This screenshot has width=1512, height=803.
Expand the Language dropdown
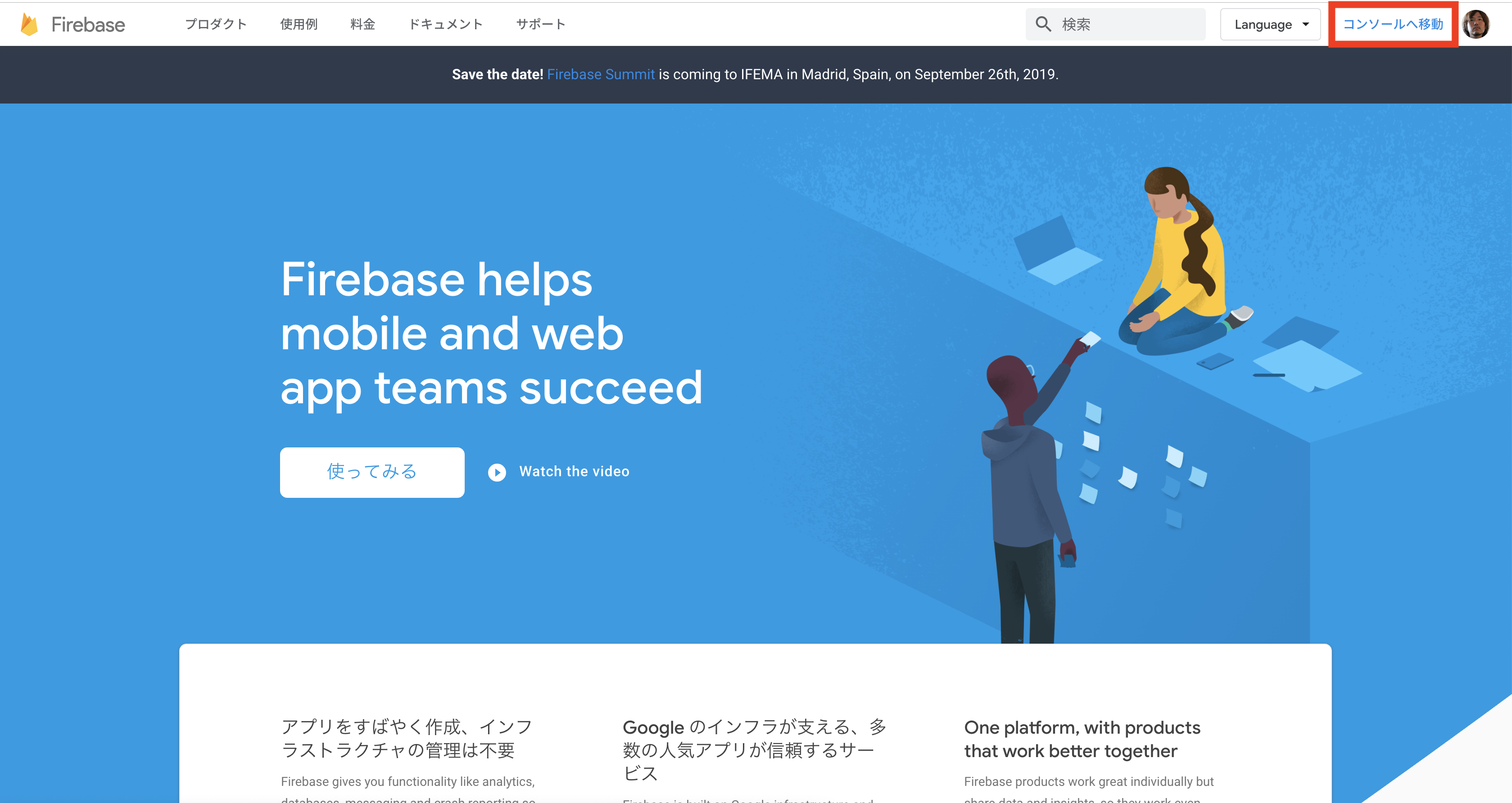[1270, 24]
